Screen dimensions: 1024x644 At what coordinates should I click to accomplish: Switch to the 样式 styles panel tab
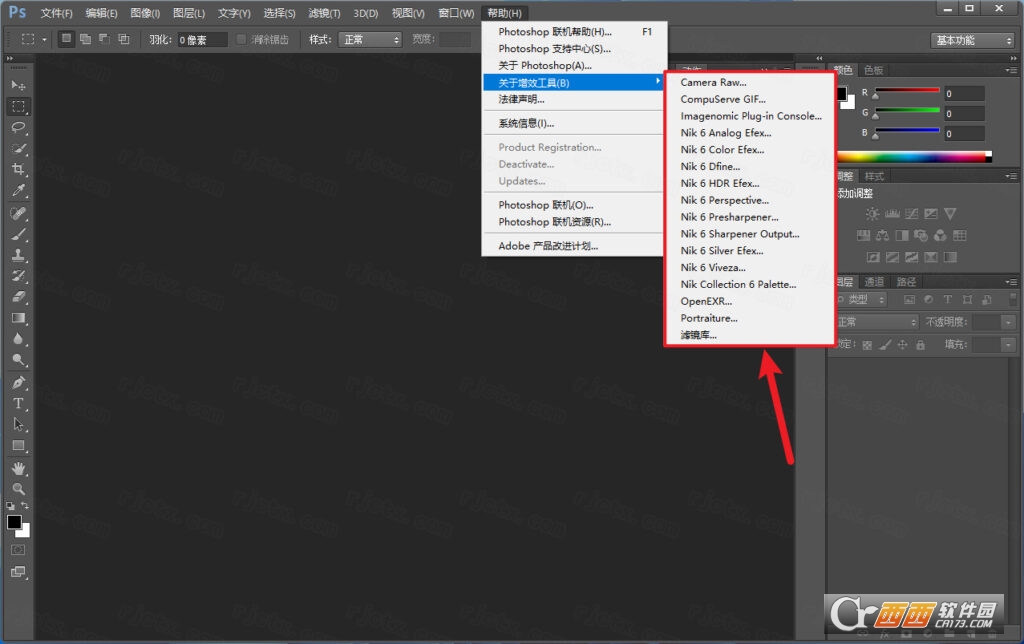point(874,176)
